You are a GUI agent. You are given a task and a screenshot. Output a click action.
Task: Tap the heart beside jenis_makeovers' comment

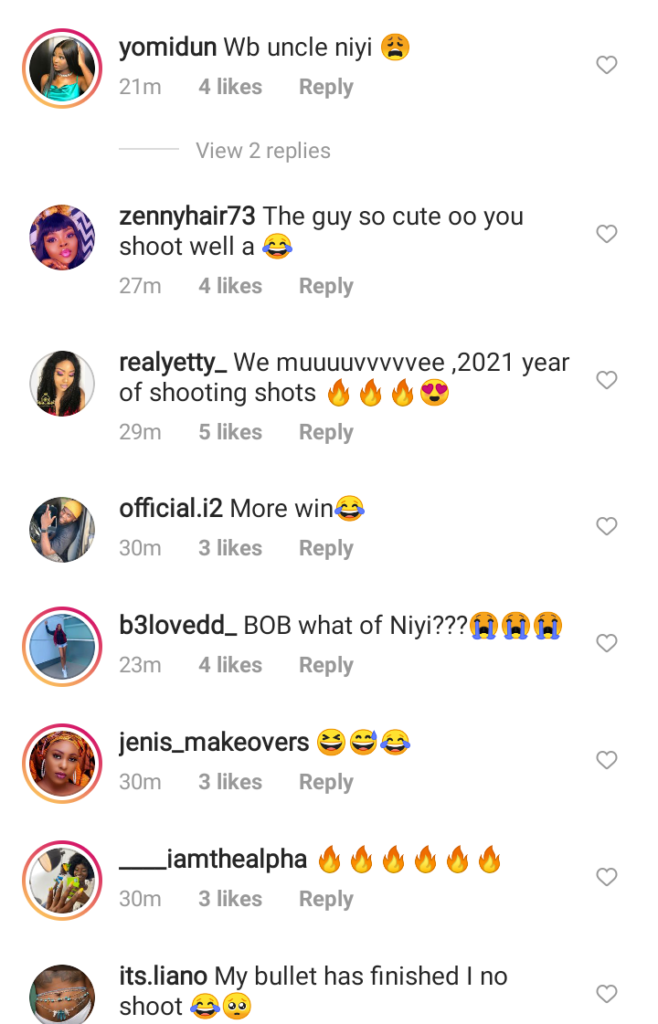tap(606, 760)
